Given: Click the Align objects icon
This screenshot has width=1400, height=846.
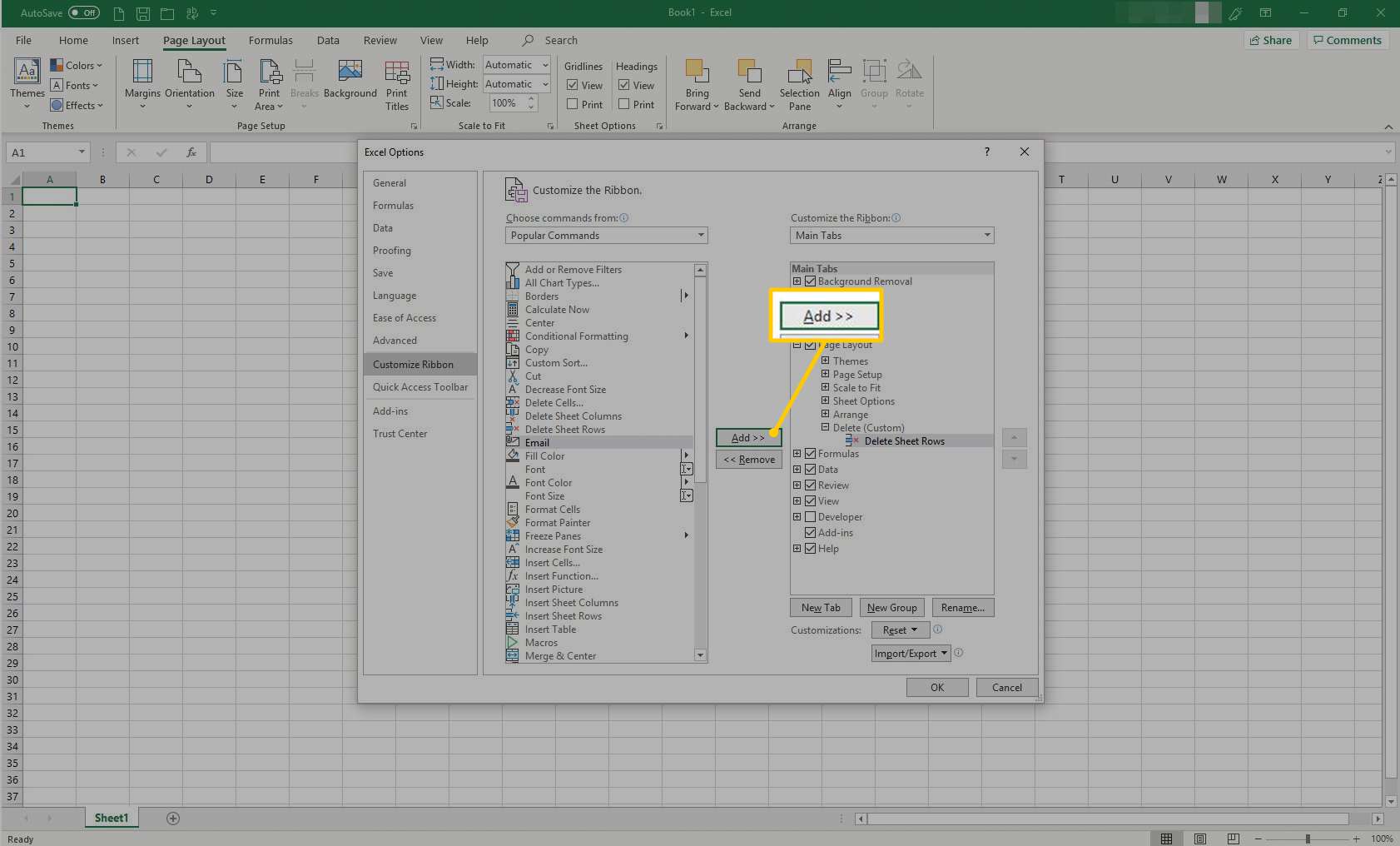Looking at the screenshot, I should [839, 72].
